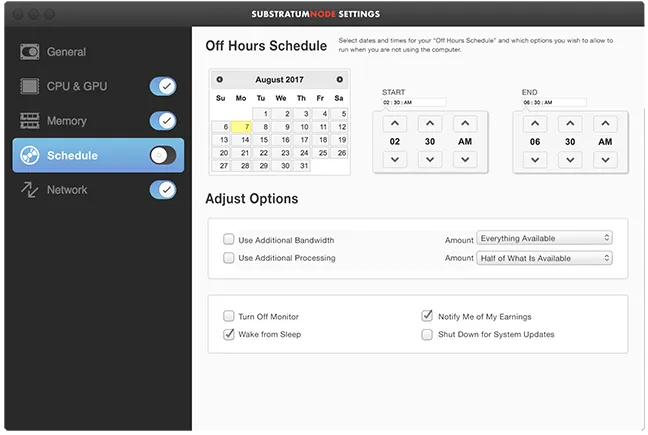Enable the Schedule toggle switch
The width and height of the screenshot is (648, 435).
click(x=163, y=155)
